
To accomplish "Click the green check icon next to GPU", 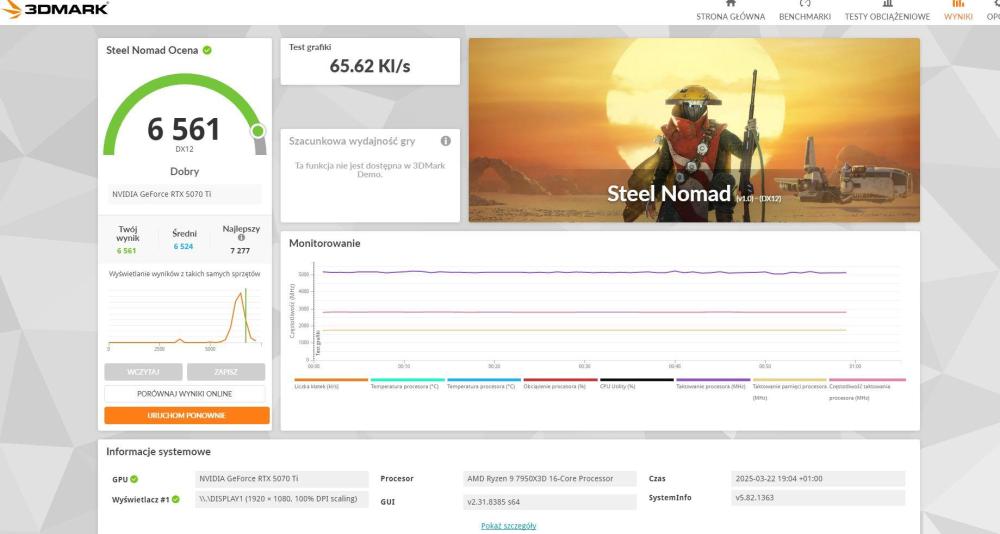I will (x=134, y=478).
